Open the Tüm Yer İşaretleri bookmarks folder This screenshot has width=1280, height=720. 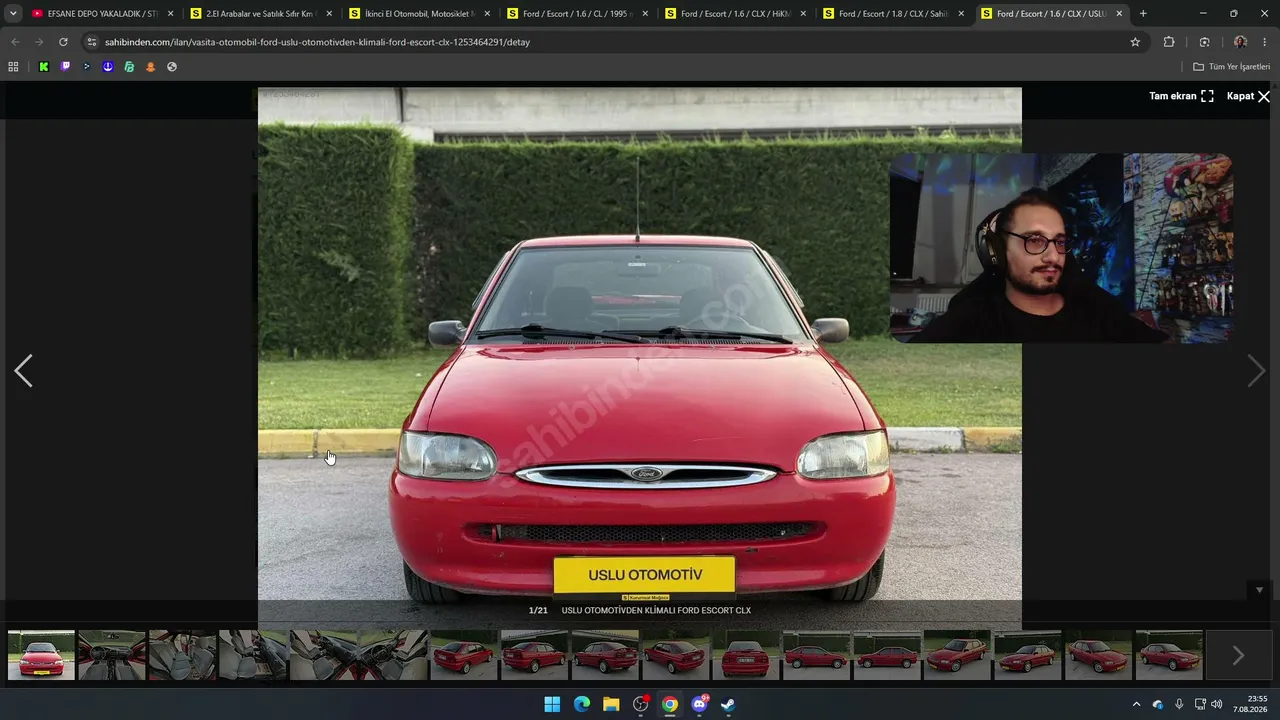point(1231,67)
